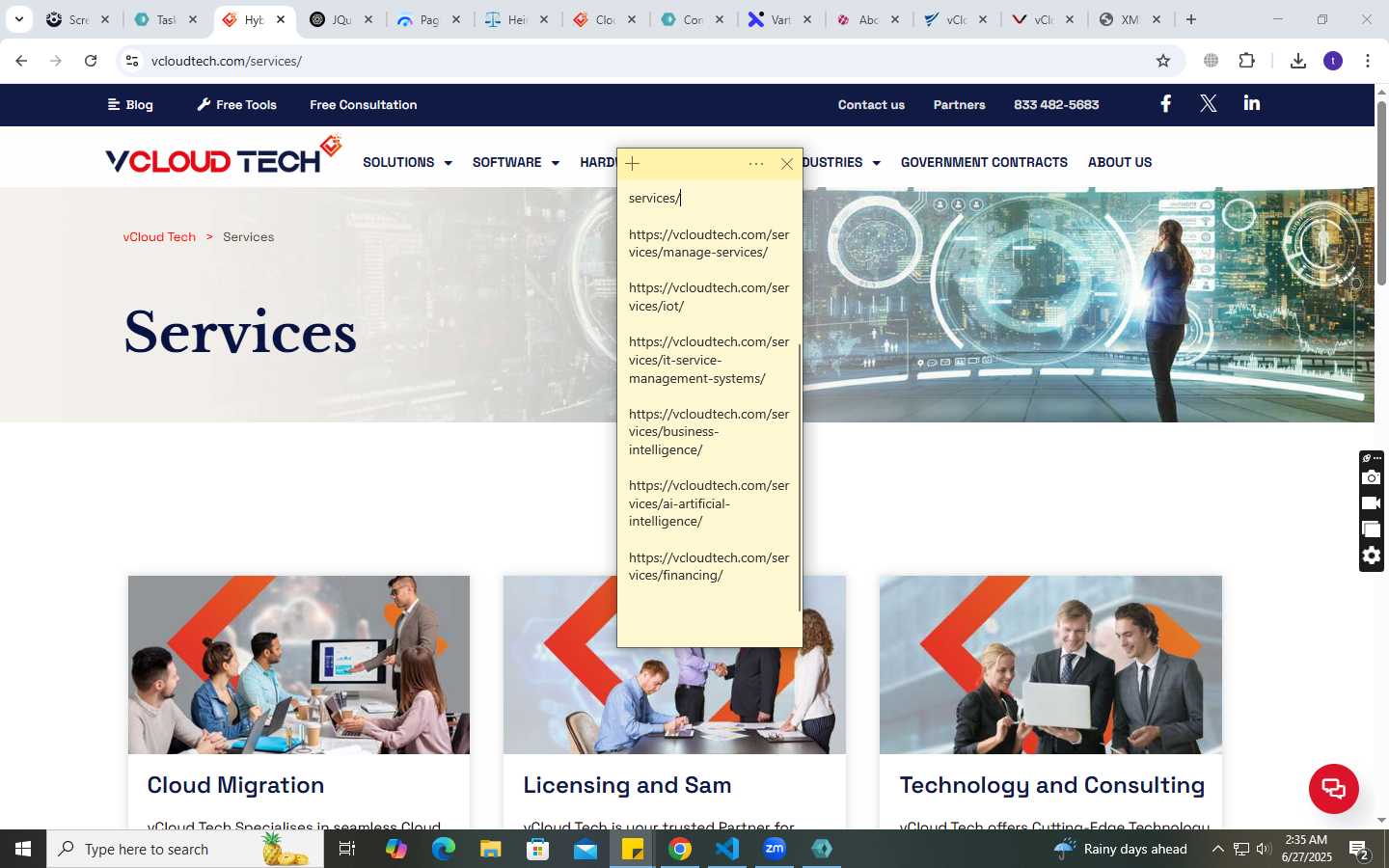Click the Cloud Migration heading
The height and width of the screenshot is (868, 1389).
235,785
